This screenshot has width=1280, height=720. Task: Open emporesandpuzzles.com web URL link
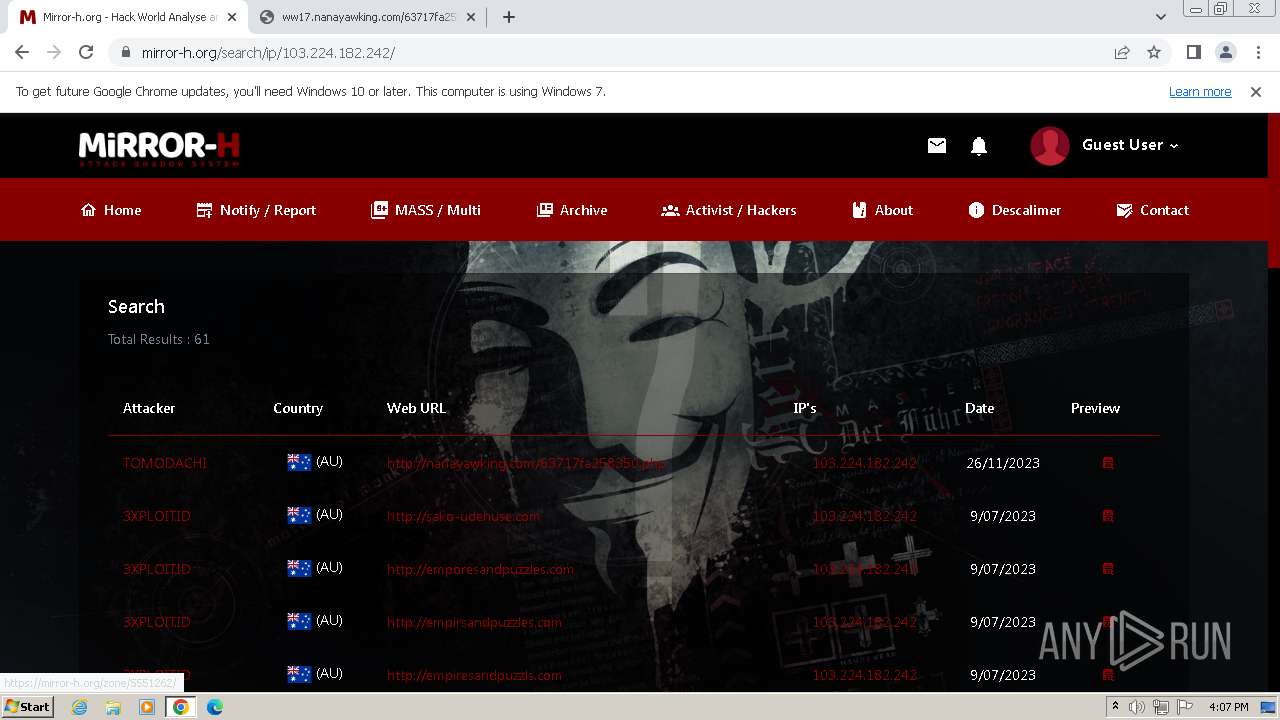point(480,569)
